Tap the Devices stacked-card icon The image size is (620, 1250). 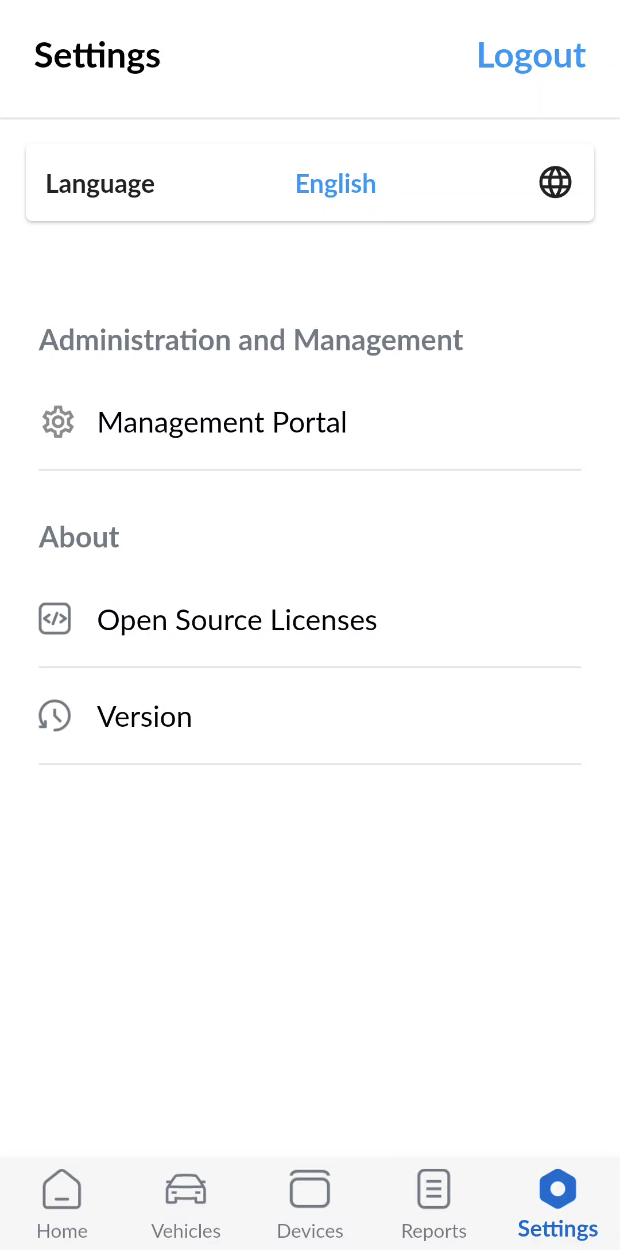(x=310, y=1190)
